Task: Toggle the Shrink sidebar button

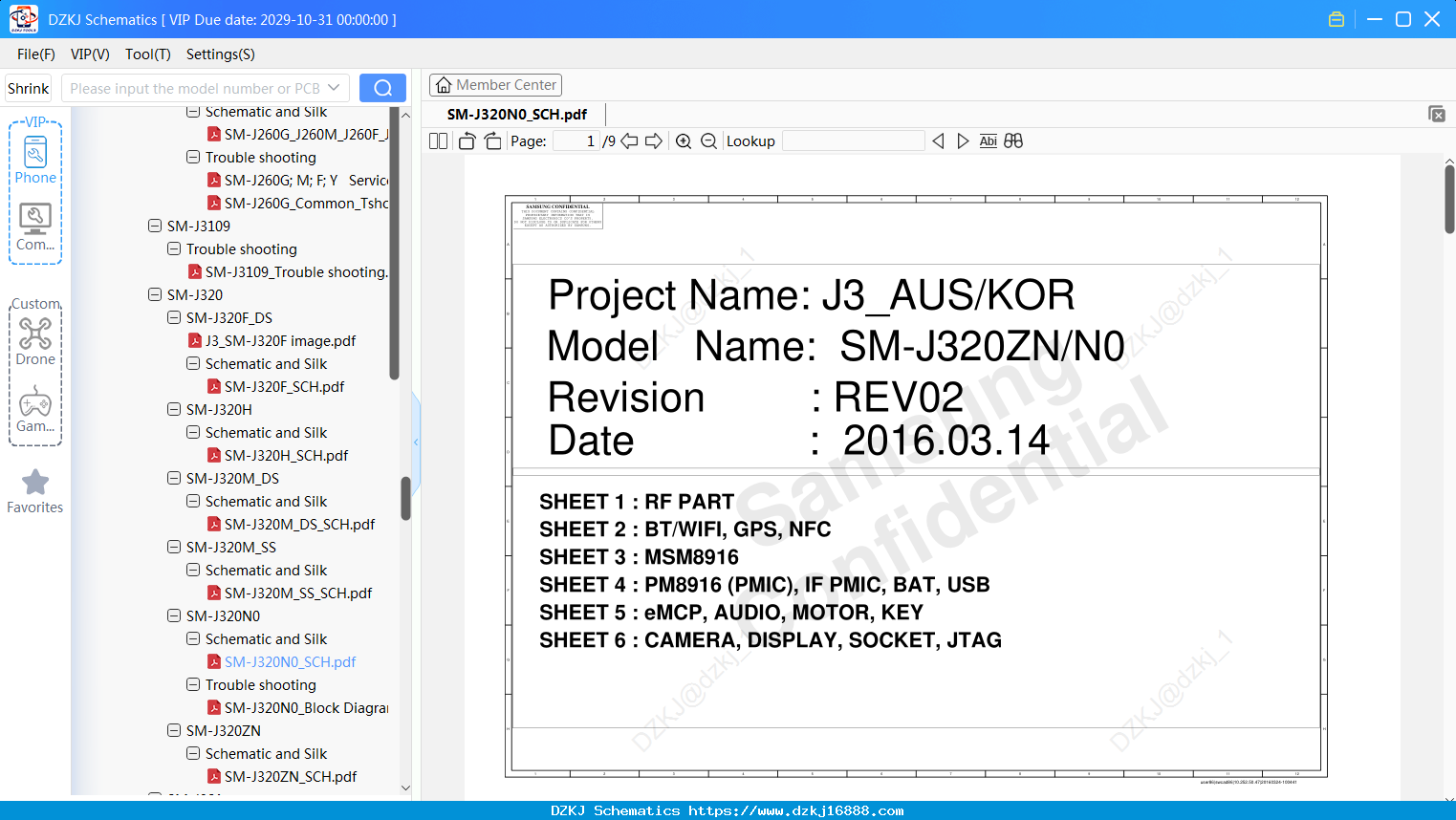Action: 29,89
